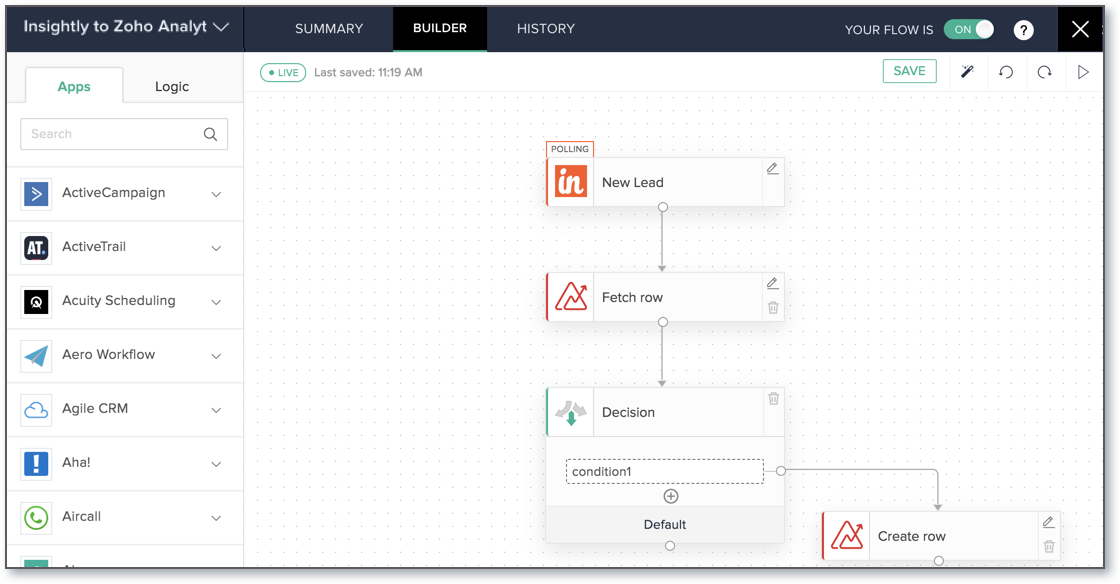Click the Create row step title

coord(911,536)
